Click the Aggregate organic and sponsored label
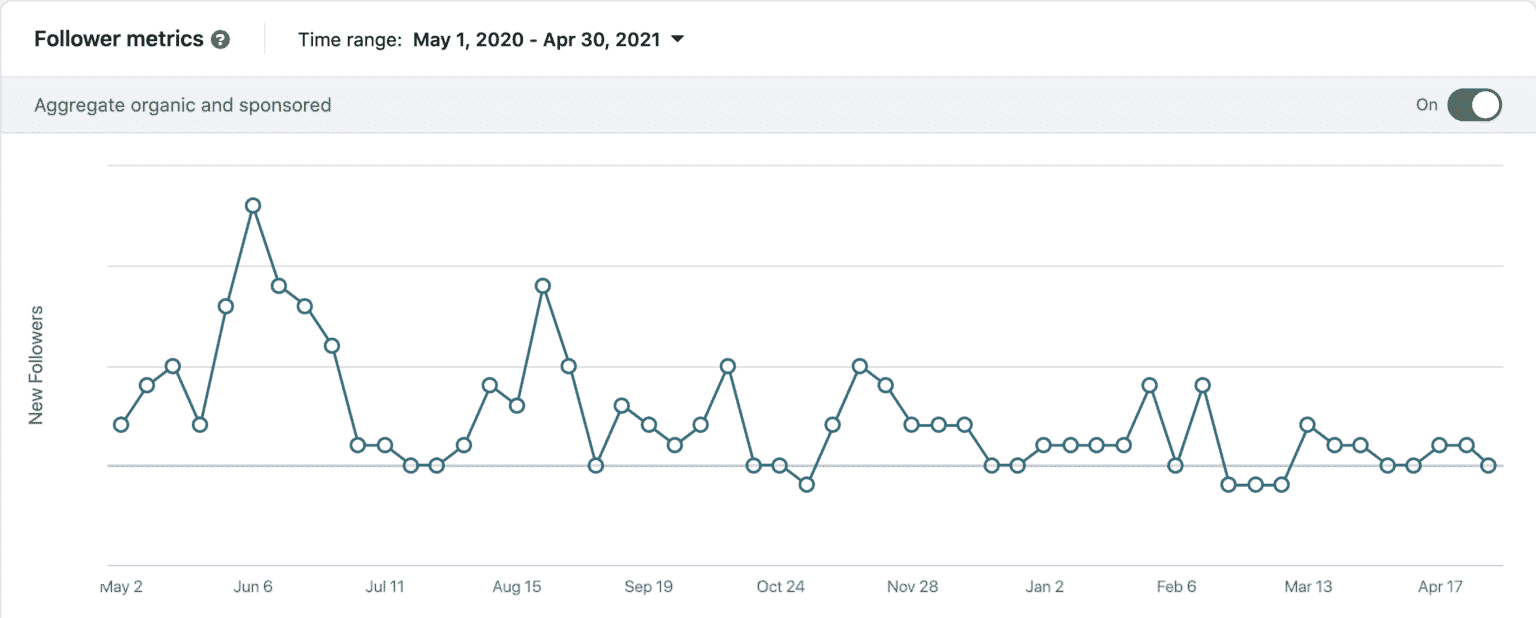The width and height of the screenshot is (1536, 618). click(182, 104)
